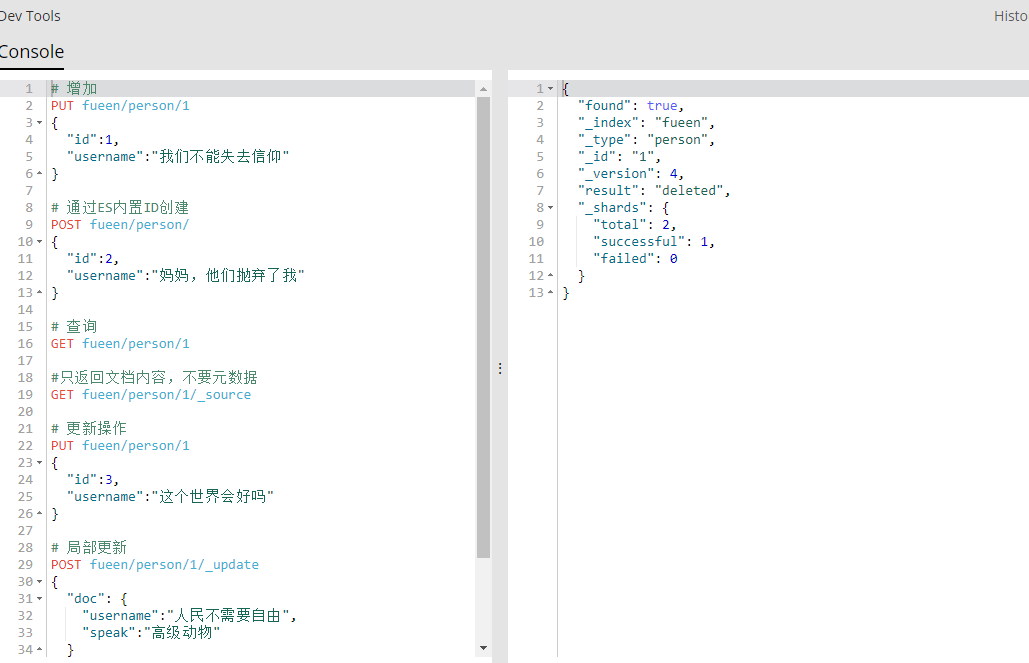
Task: Click the "# 更新操作" comment line
Action: pos(89,429)
